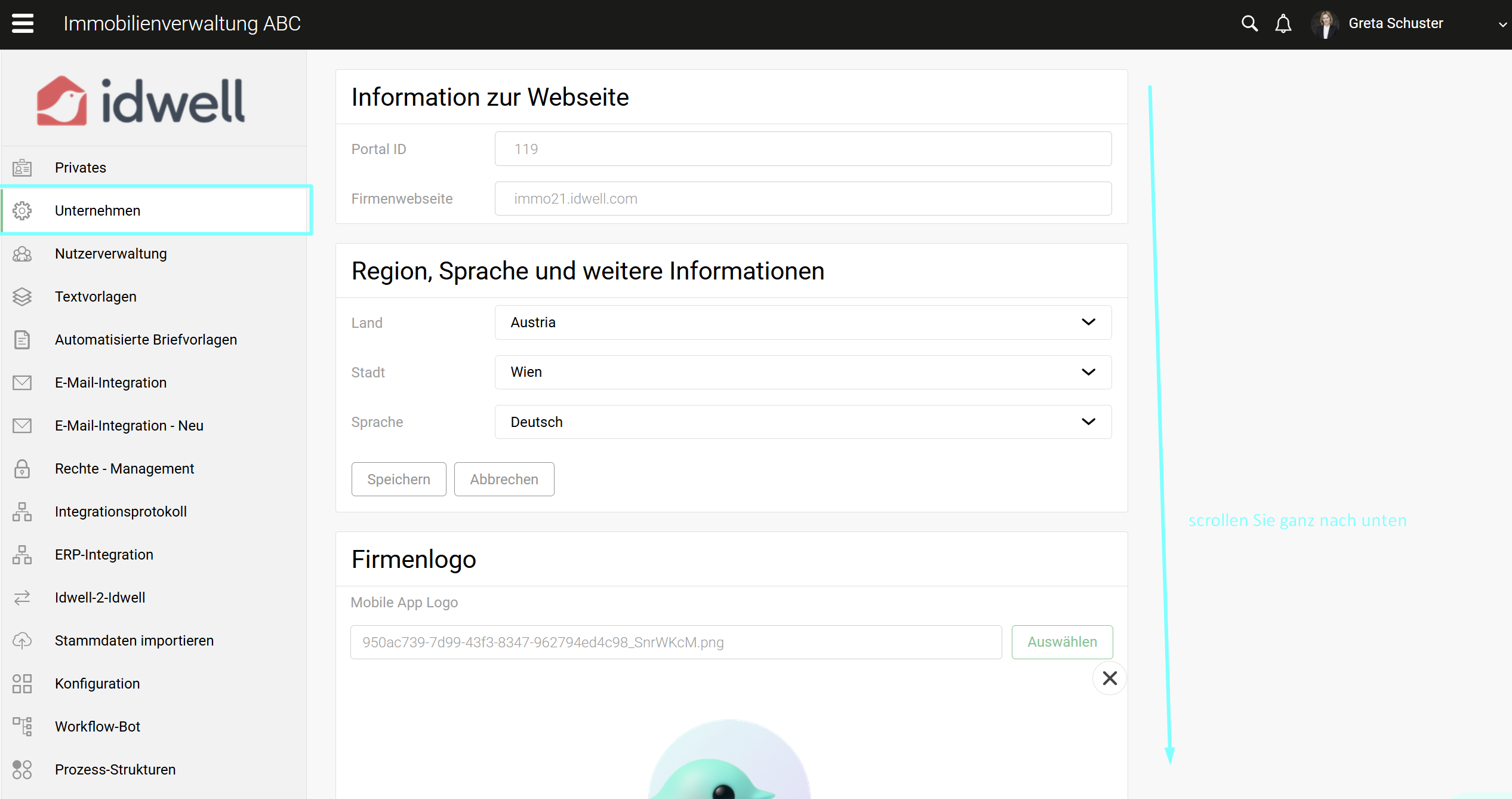Image resolution: width=1512 pixels, height=799 pixels.
Task: Click Auswählen to choose logo file
Action: pyautogui.click(x=1061, y=642)
